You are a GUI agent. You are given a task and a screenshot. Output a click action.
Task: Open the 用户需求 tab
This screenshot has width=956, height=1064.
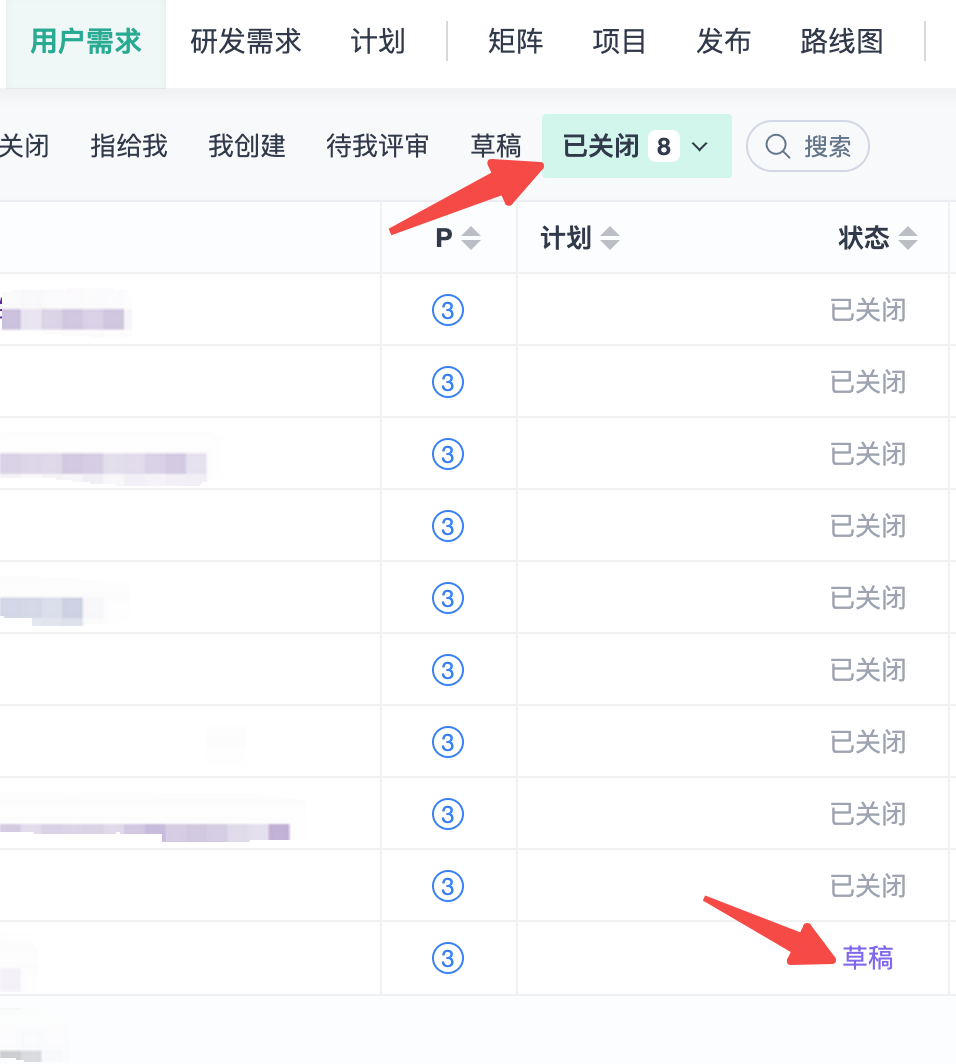coord(85,42)
